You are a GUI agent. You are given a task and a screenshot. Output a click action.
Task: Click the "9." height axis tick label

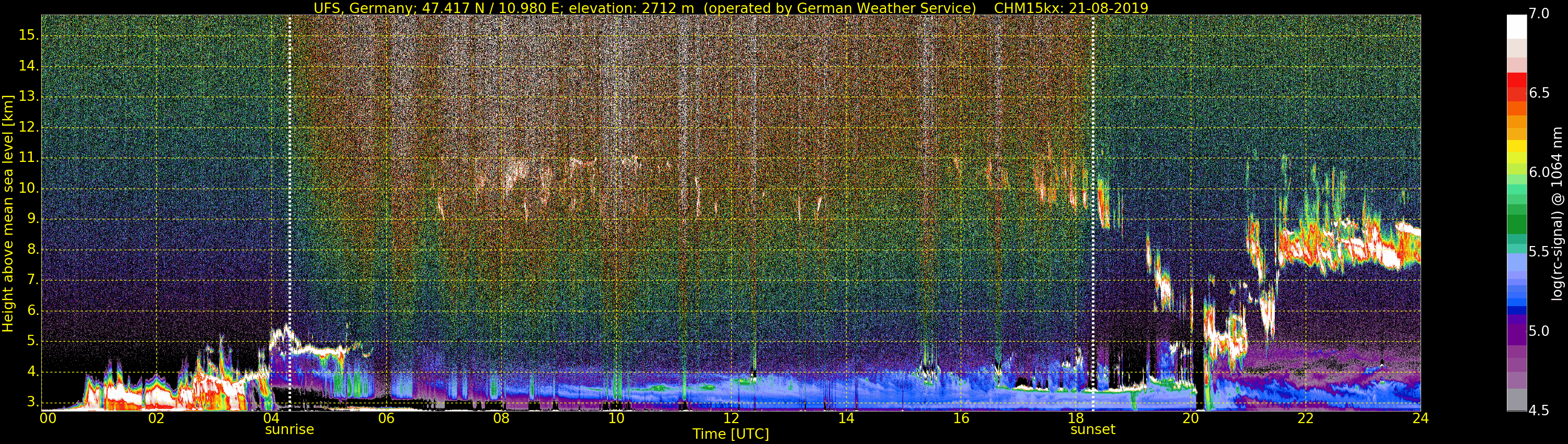coord(32,219)
